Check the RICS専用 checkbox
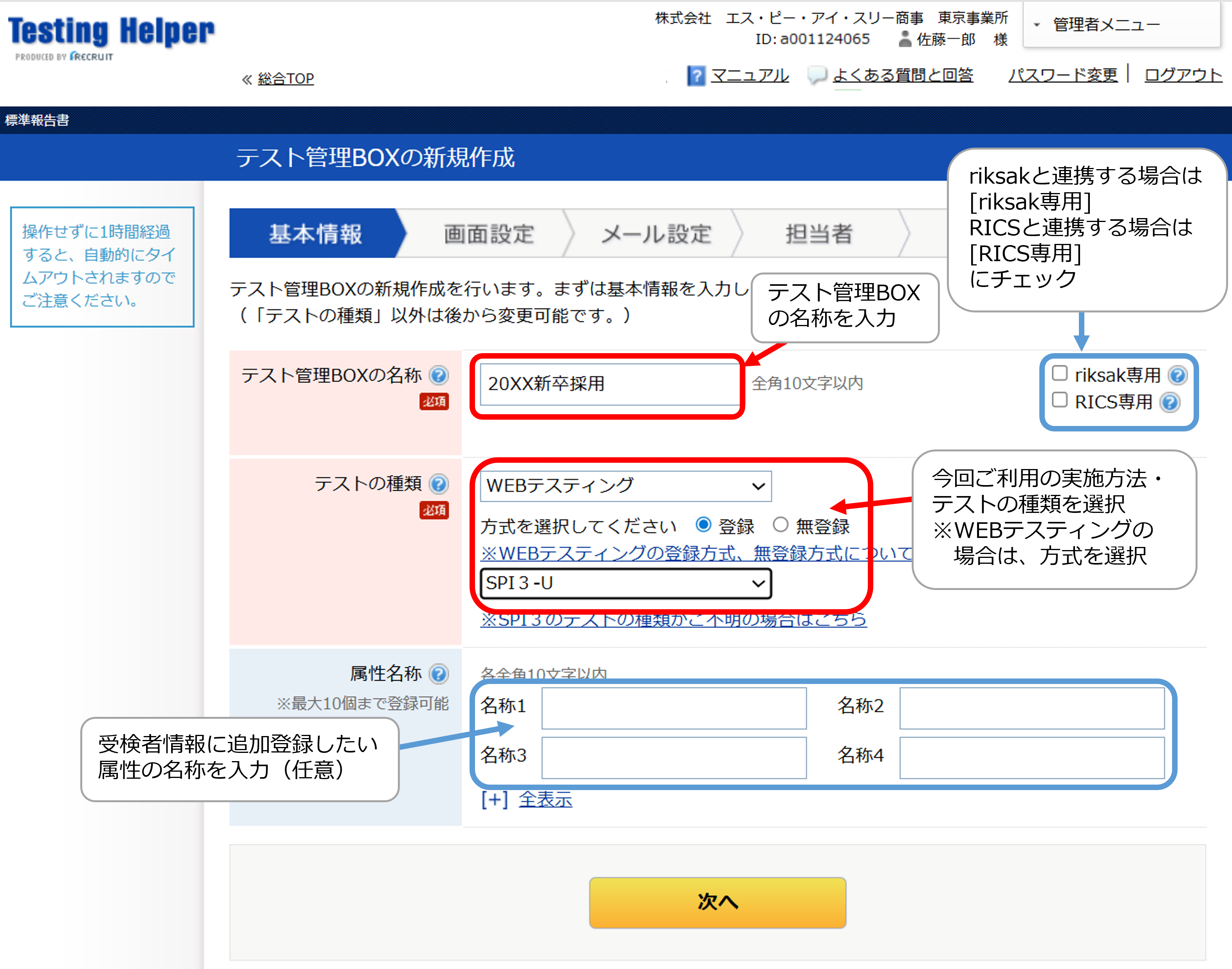The height and width of the screenshot is (969, 1232). [1059, 401]
